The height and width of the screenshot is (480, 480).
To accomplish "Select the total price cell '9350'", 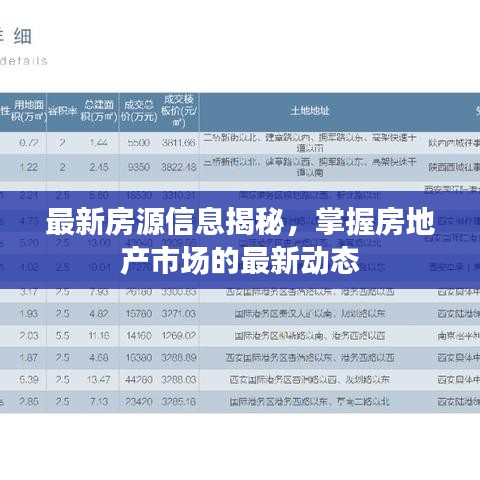I will pos(139,167).
